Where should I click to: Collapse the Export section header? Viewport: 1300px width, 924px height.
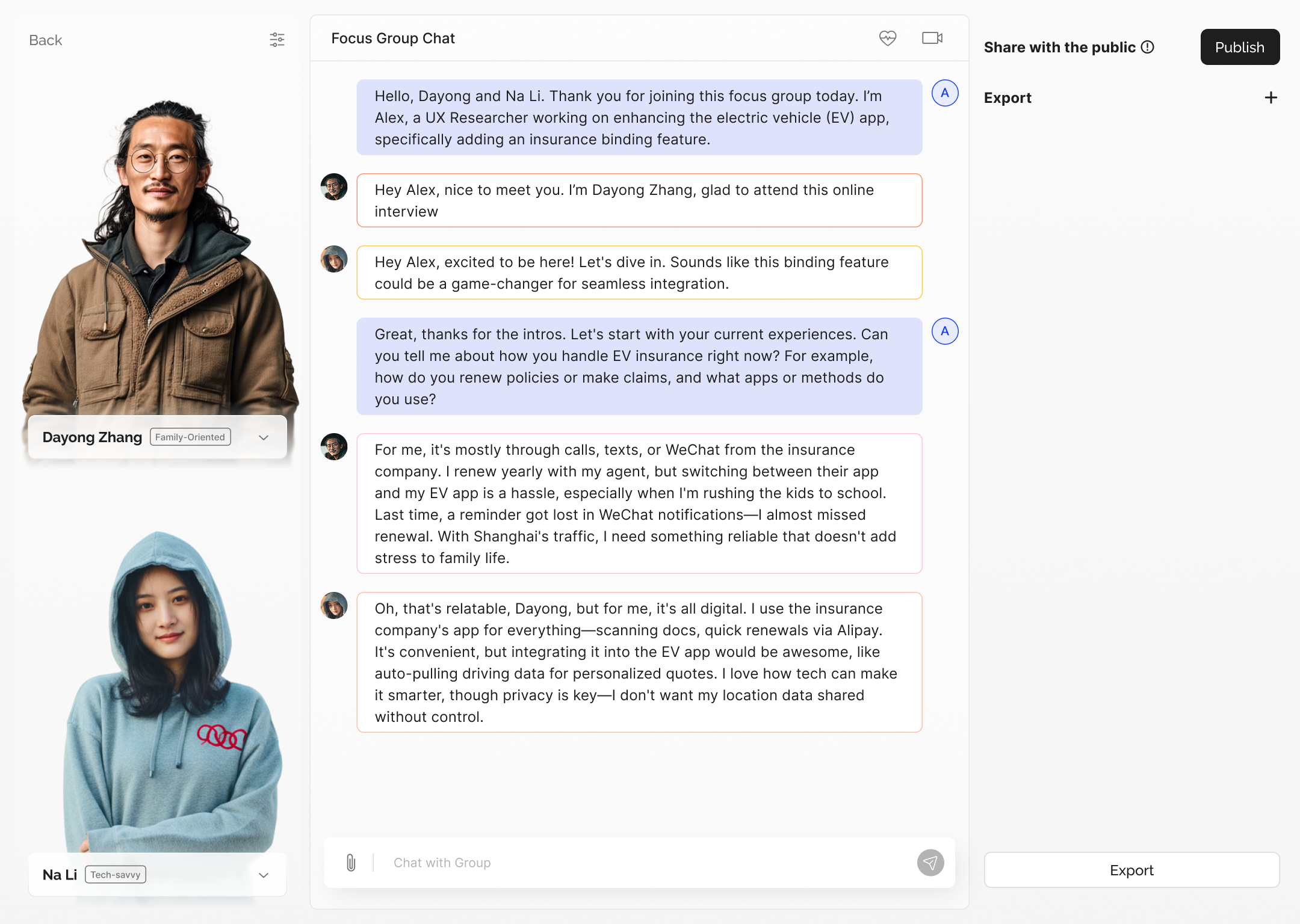(1007, 97)
